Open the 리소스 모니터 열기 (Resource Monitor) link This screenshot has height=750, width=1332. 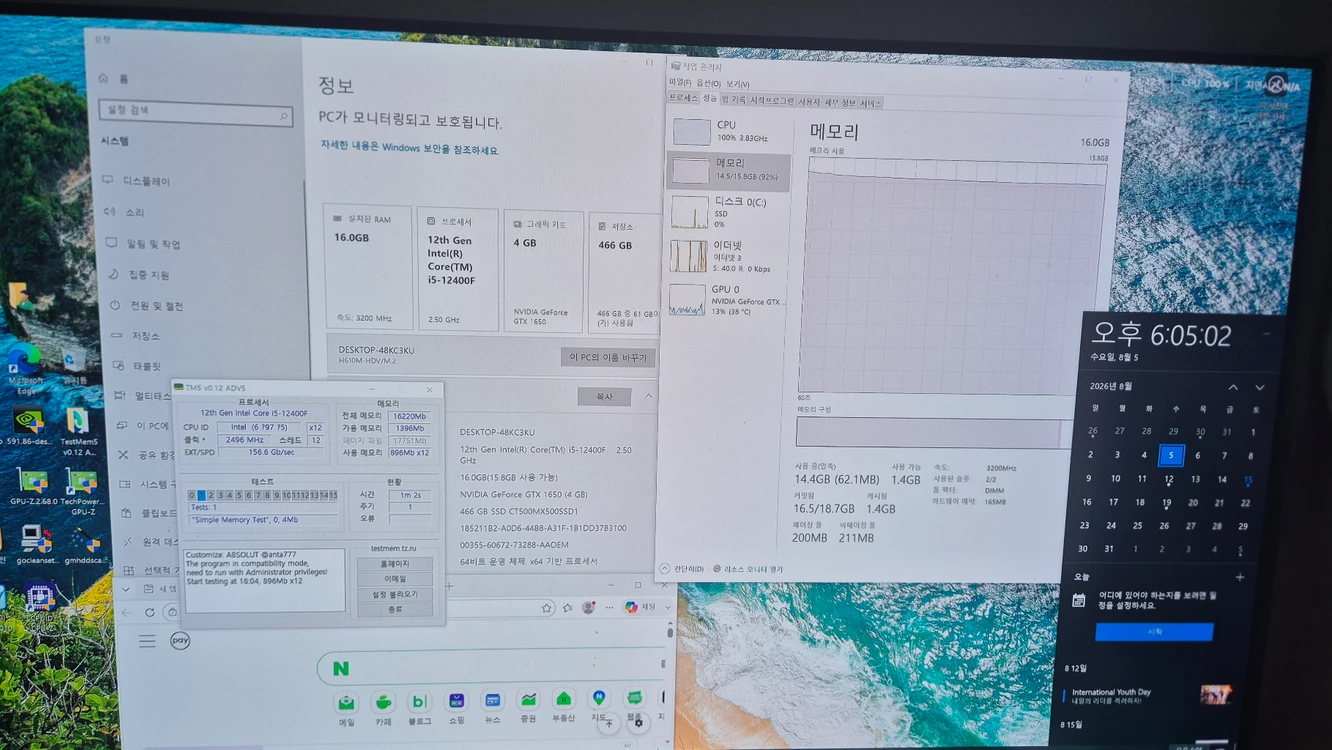[747, 570]
